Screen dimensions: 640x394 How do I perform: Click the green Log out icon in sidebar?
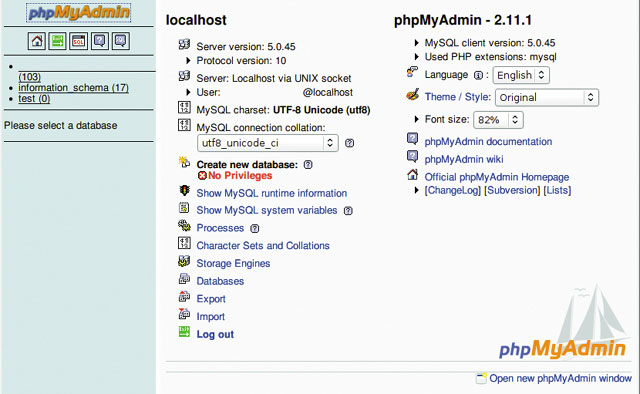pos(58,41)
